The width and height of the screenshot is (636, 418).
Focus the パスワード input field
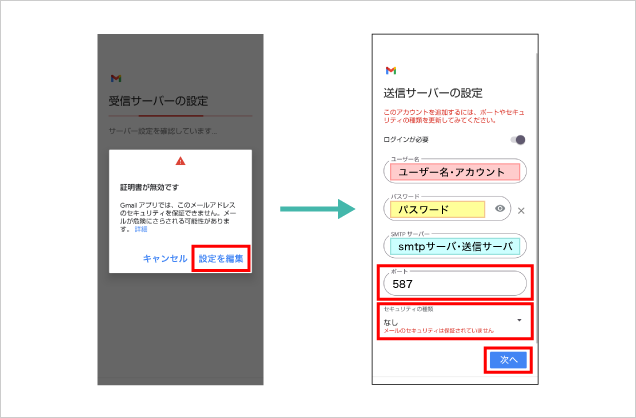coord(438,210)
